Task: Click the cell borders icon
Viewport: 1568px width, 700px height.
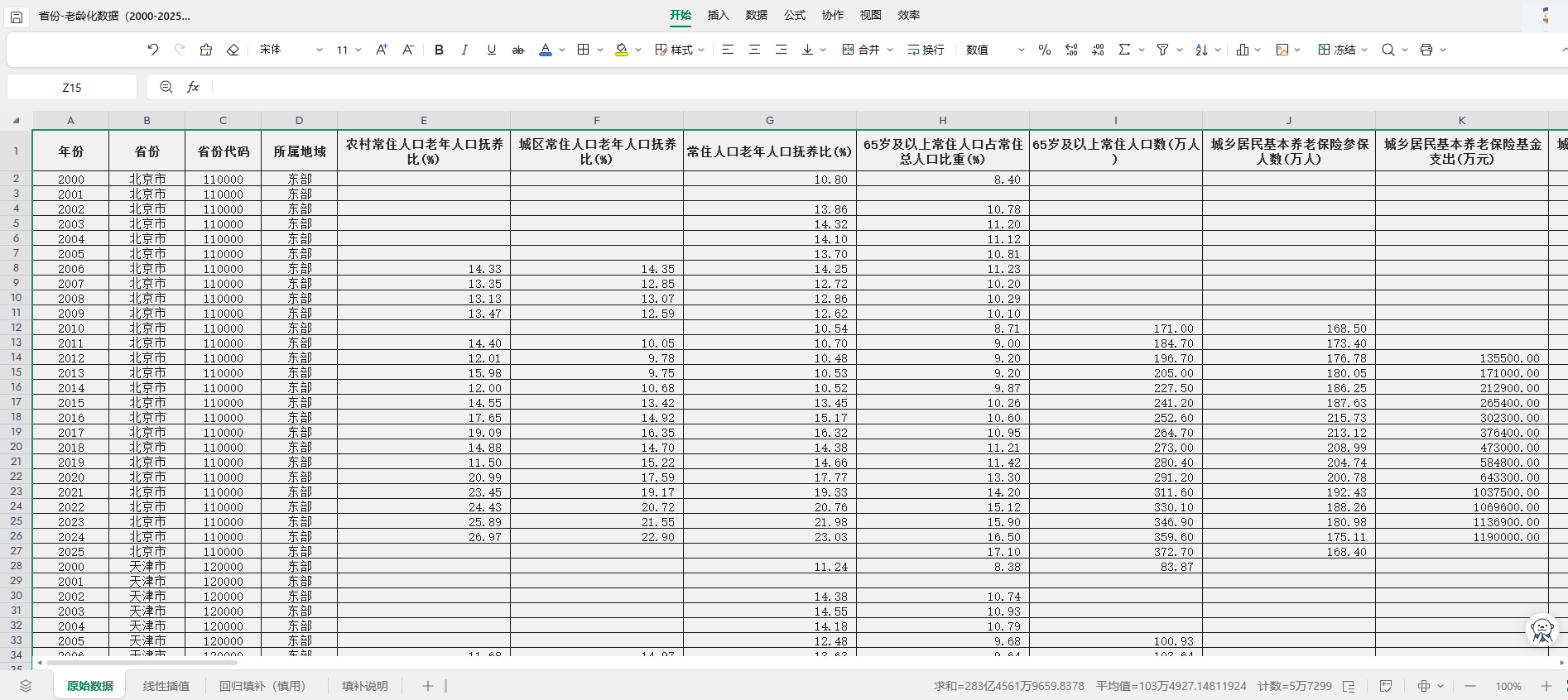Action: 584,50
